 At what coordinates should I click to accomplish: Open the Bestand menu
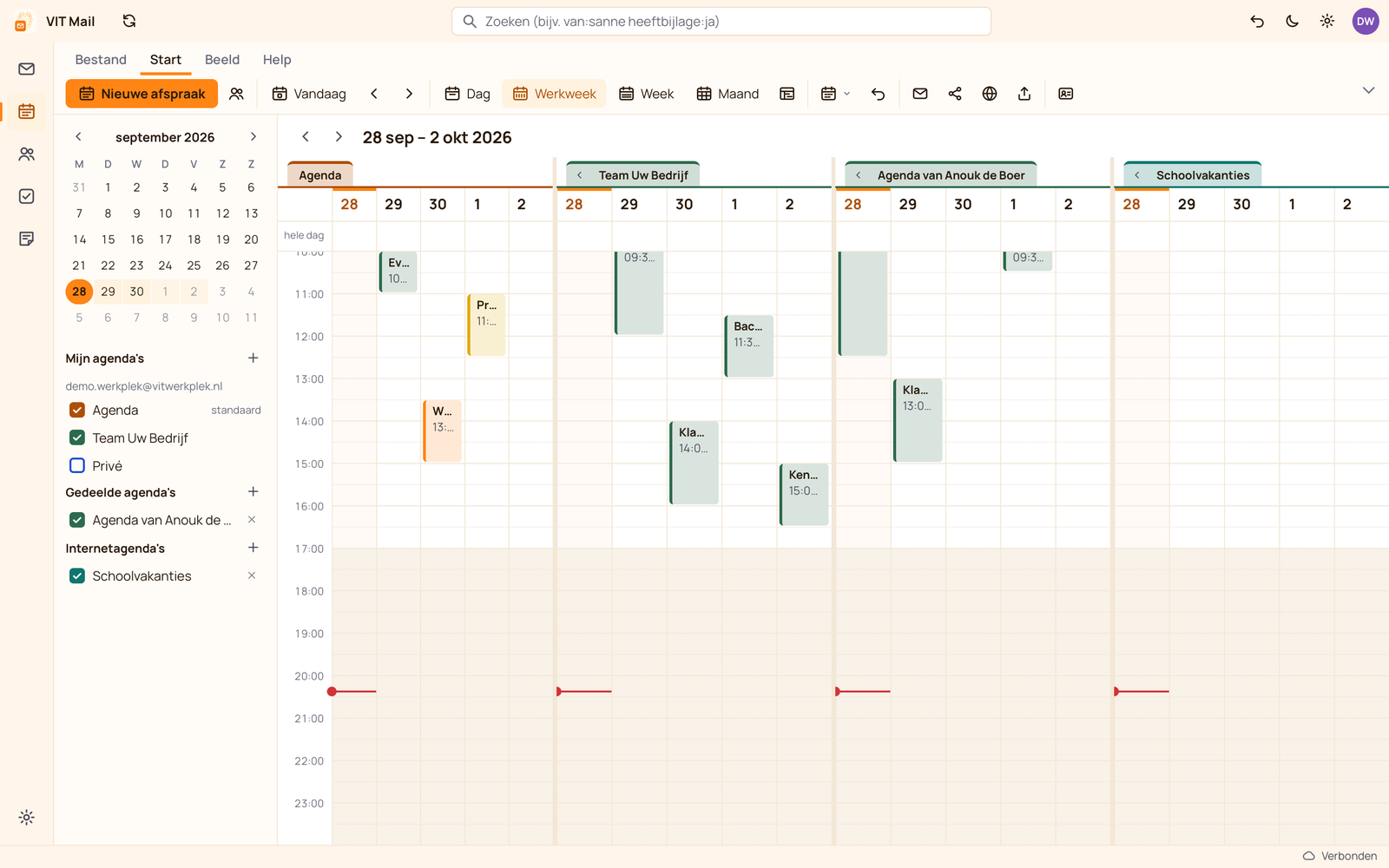101,60
